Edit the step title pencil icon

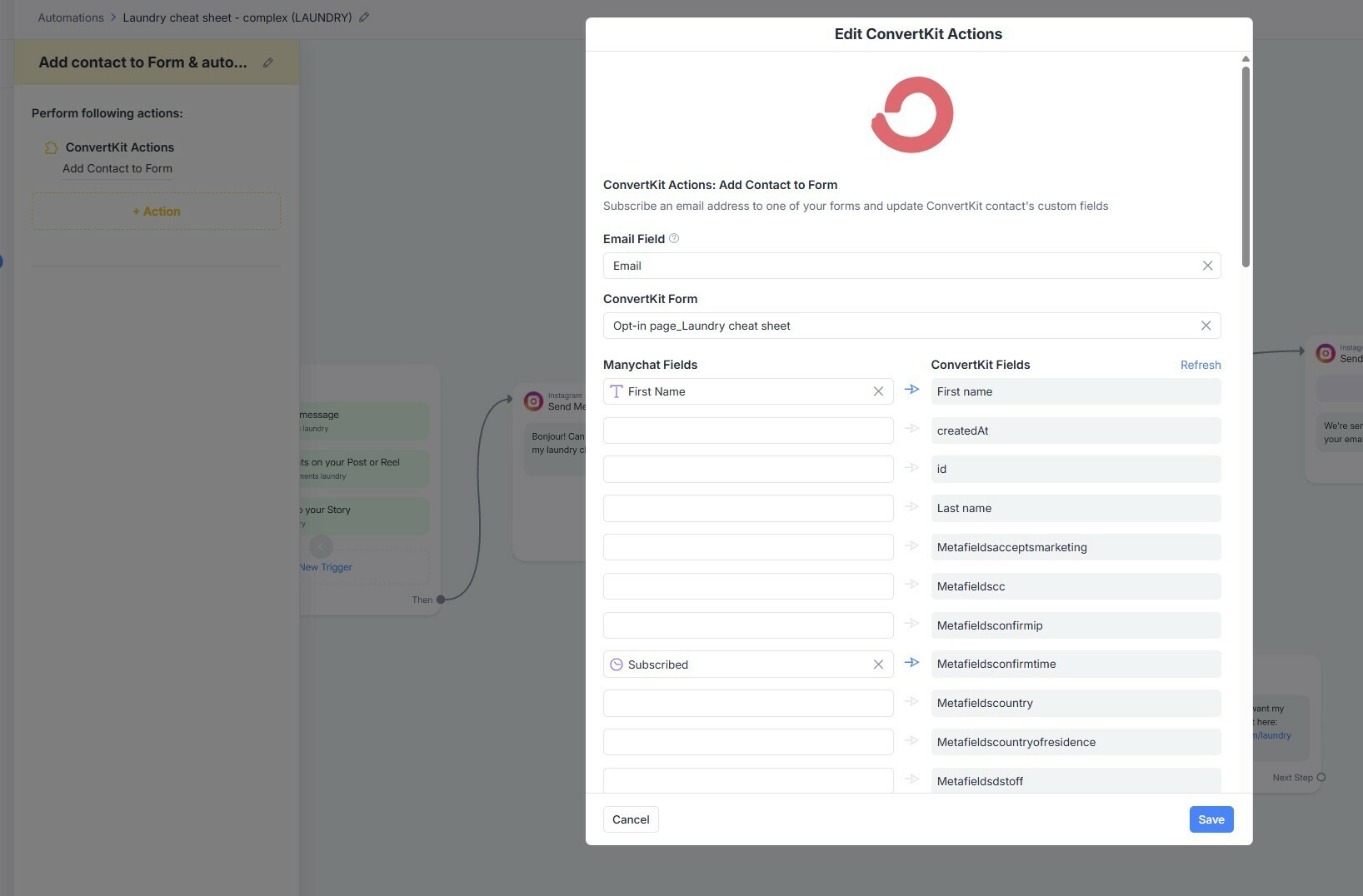click(x=267, y=62)
